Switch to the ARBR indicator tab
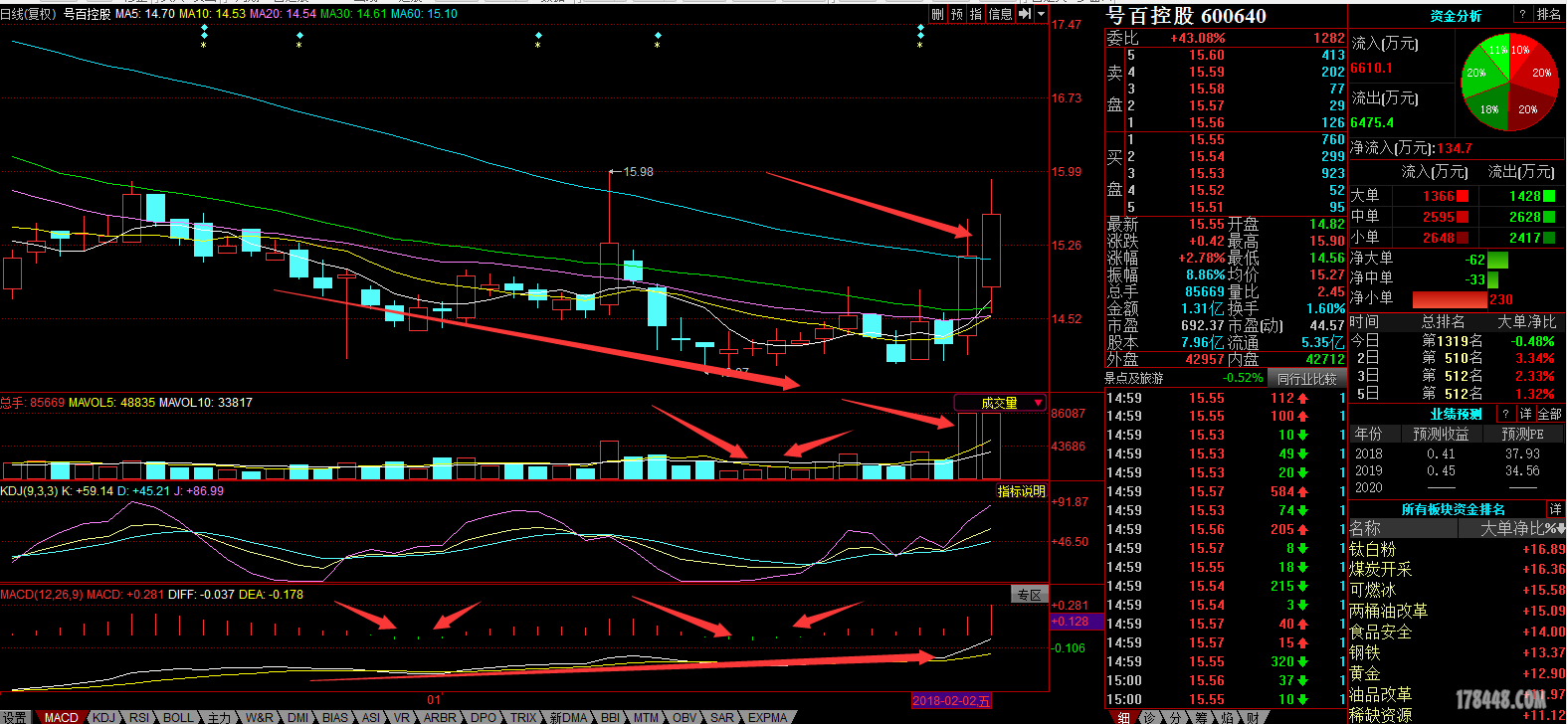Screen dimensions: 1568x724 pos(441,717)
